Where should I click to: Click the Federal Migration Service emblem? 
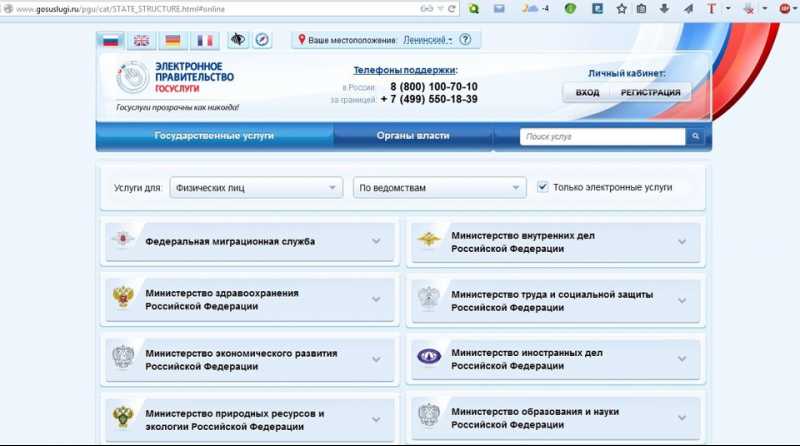[123, 239]
